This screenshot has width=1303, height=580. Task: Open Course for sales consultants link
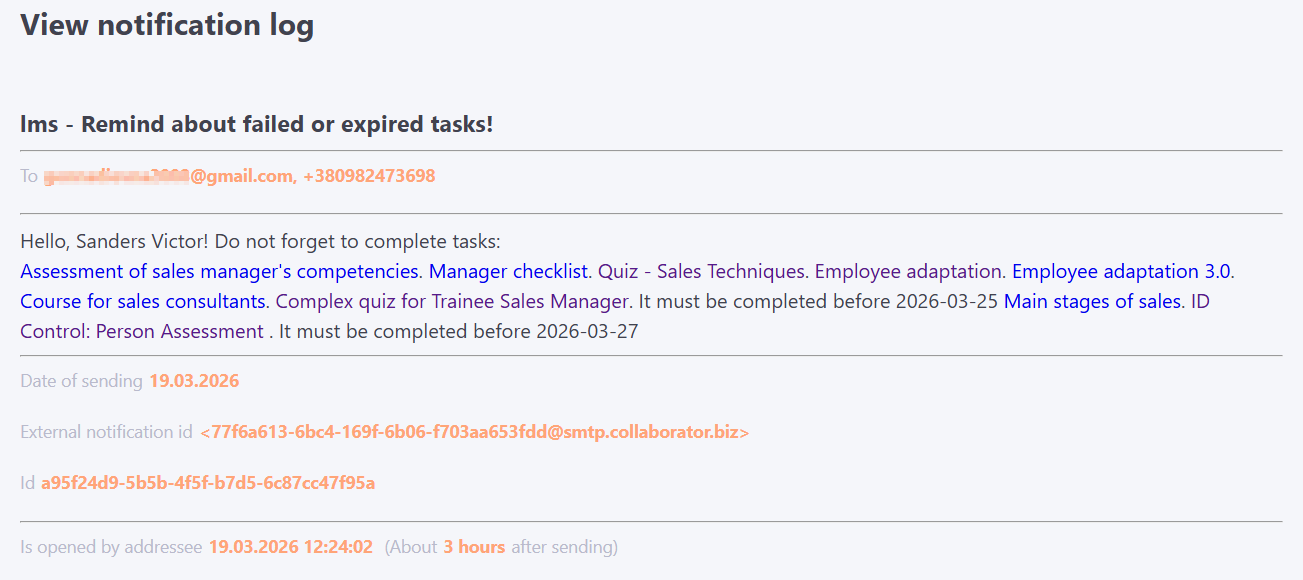(x=143, y=301)
